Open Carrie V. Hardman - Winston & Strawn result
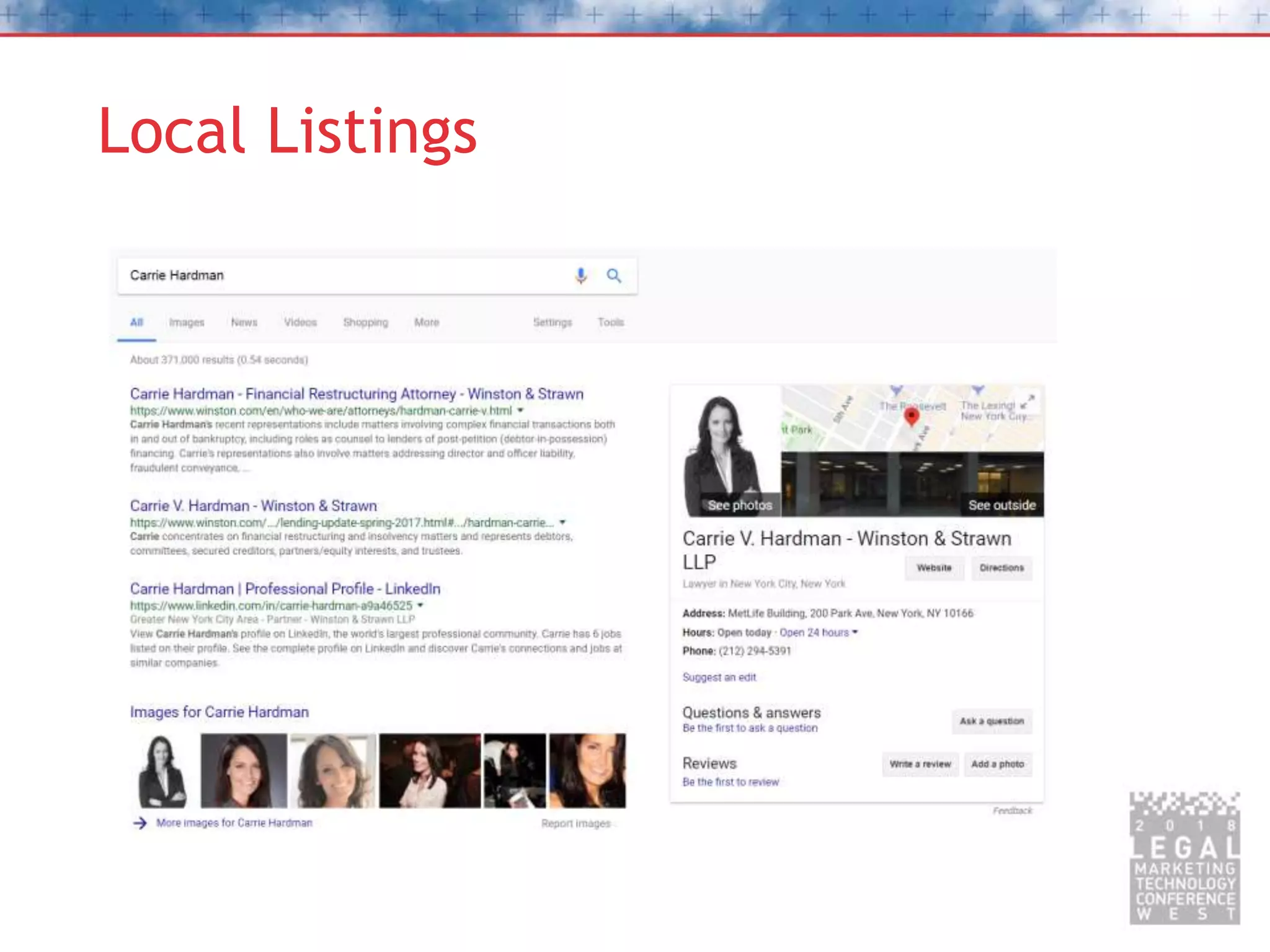Image resolution: width=1270 pixels, height=952 pixels. coord(253,506)
